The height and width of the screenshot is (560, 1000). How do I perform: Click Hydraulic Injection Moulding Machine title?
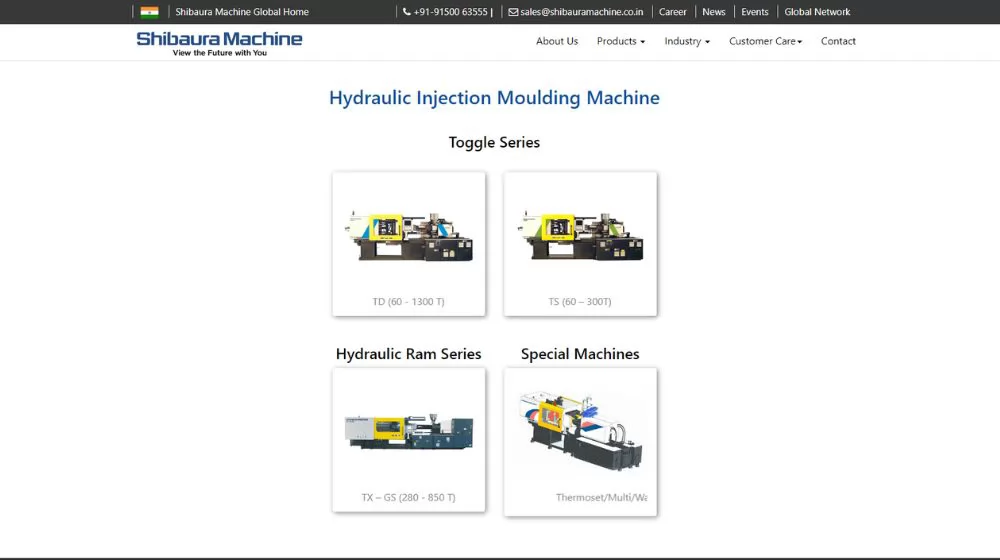click(494, 98)
